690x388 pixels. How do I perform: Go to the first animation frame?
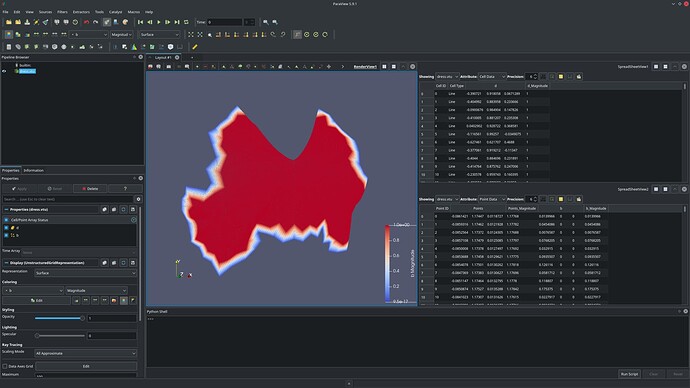coord(140,22)
